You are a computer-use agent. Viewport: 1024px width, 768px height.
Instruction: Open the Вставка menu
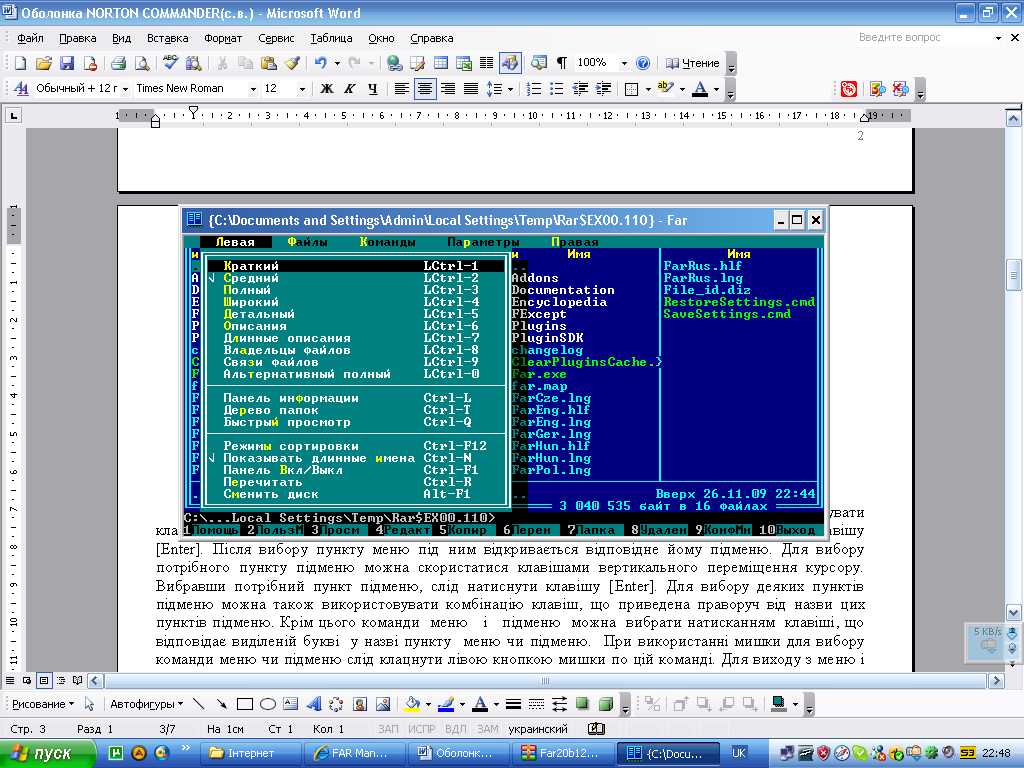click(167, 38)
